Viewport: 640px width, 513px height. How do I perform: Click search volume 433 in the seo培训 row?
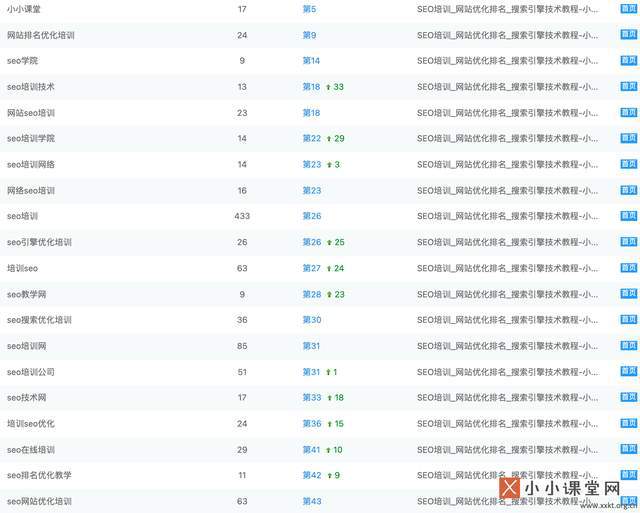point(242,216)
